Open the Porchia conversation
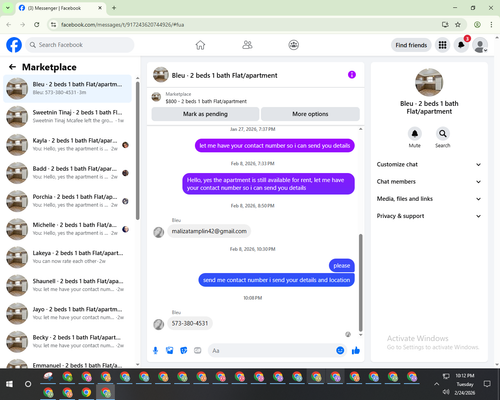Viewport: 500px width, 400px height. 67,201
